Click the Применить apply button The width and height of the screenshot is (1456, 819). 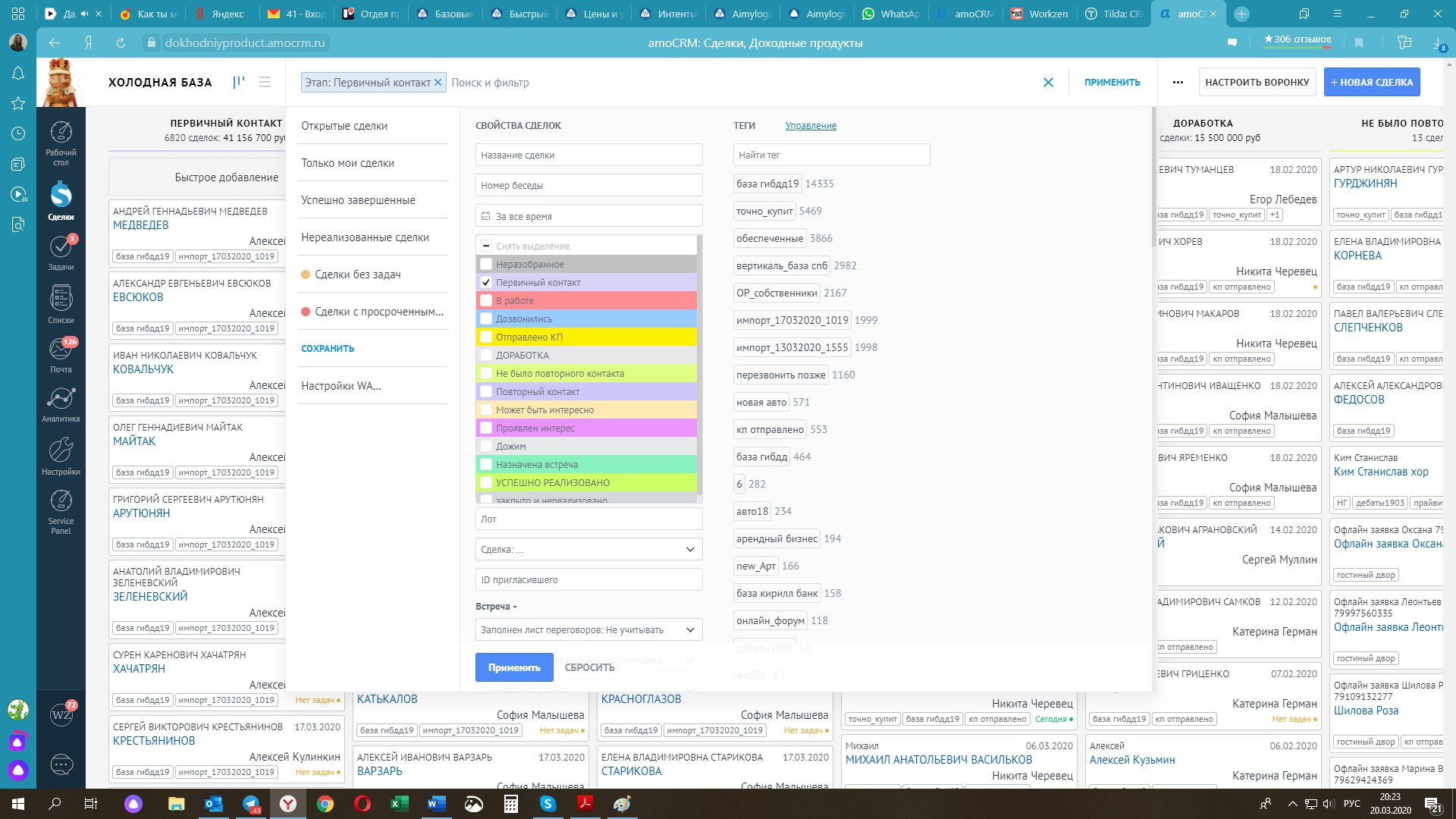(514, 666)
